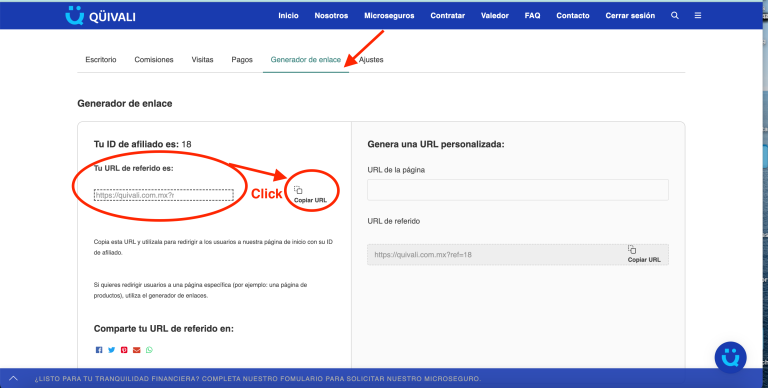This screenshot has width=768, height=388.
Task: Open the smiley chat widget button
Action: coord(730,358)
